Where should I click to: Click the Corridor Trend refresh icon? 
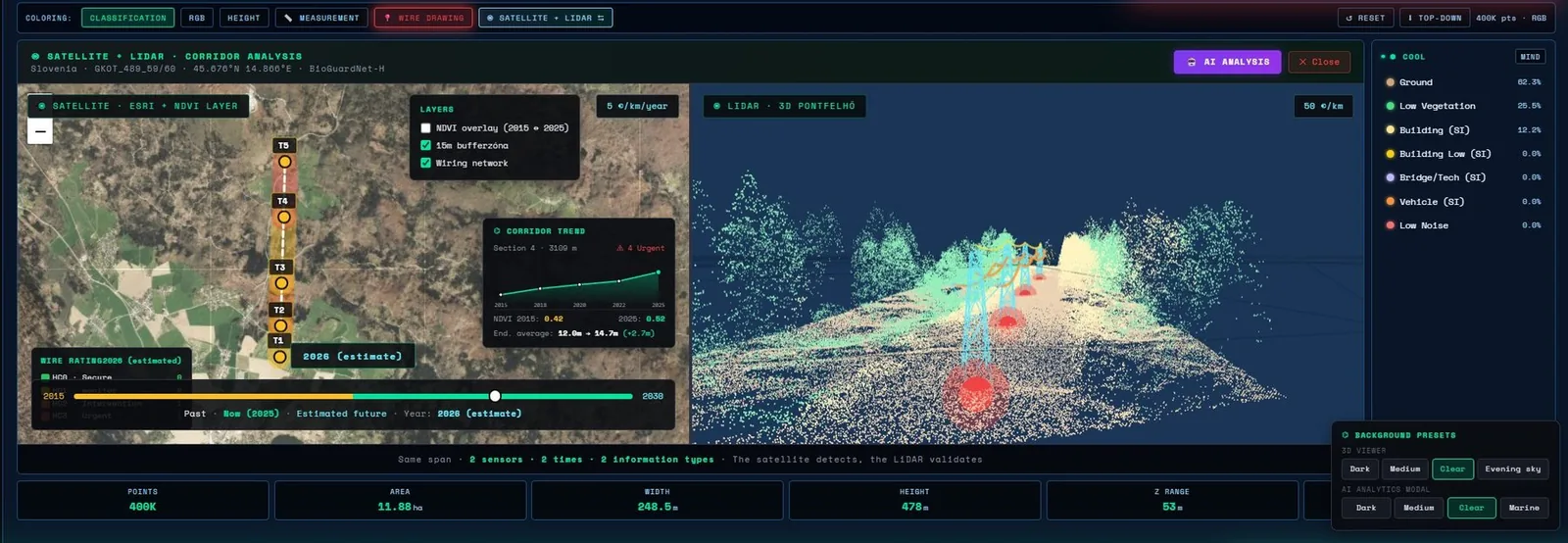tap(497, 231)
